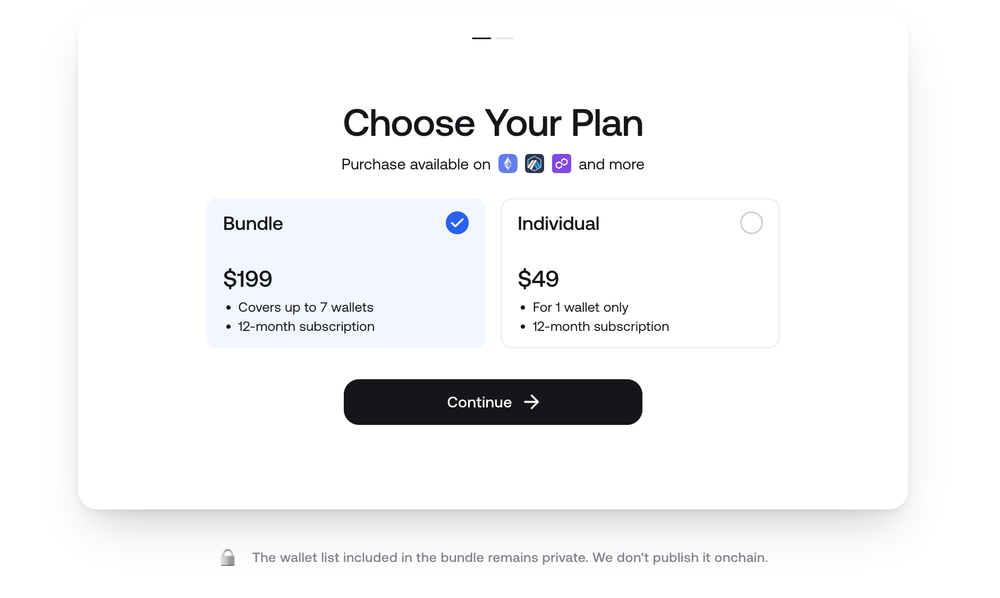The image size is (1000, 598).
Task: Choose the Individual plan title
Action: tap(558, 224)
